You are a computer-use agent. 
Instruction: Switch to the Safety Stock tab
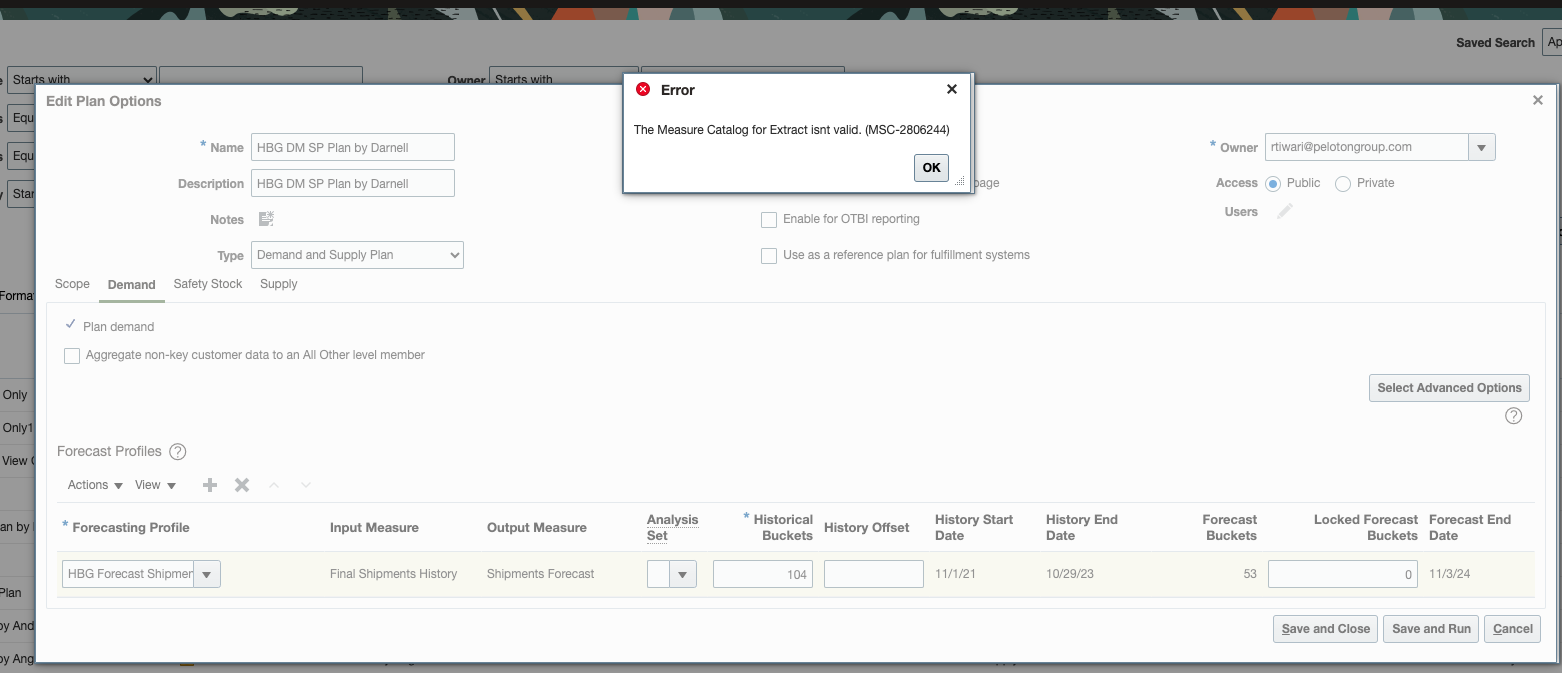pyautogui.click(x=207, y=284)
